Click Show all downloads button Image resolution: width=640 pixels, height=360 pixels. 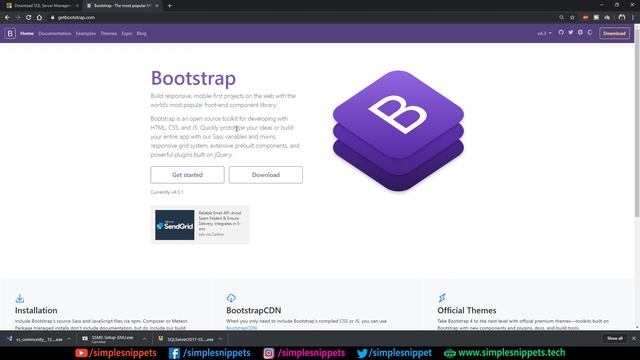point(615,338)
